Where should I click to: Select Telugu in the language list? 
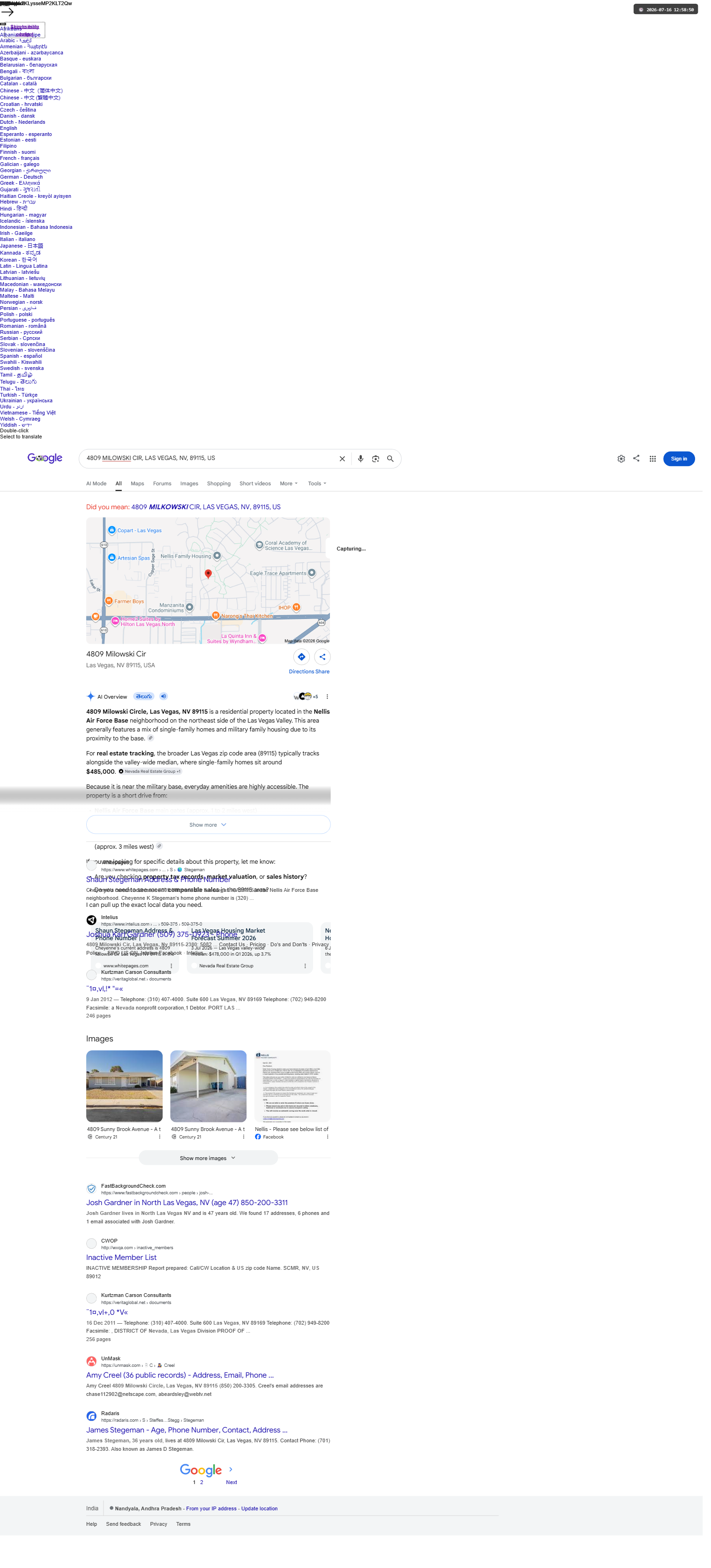point(18,386)
